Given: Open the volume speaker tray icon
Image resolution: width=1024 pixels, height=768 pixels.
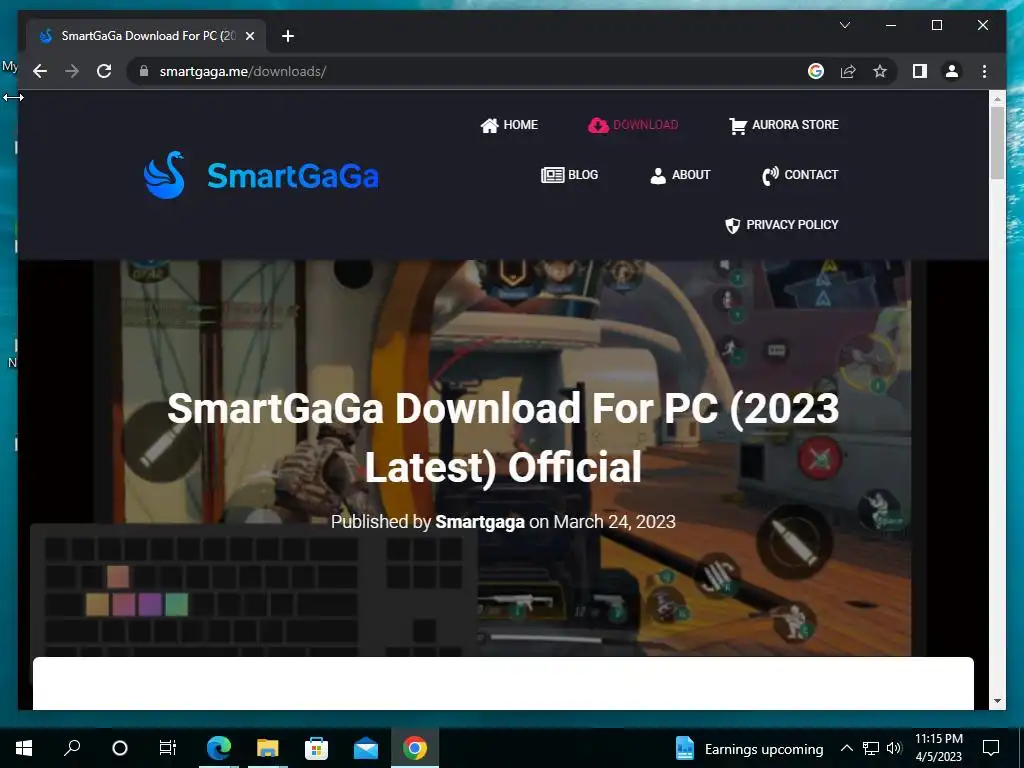Looking at the screenshot, I should 894,748.
